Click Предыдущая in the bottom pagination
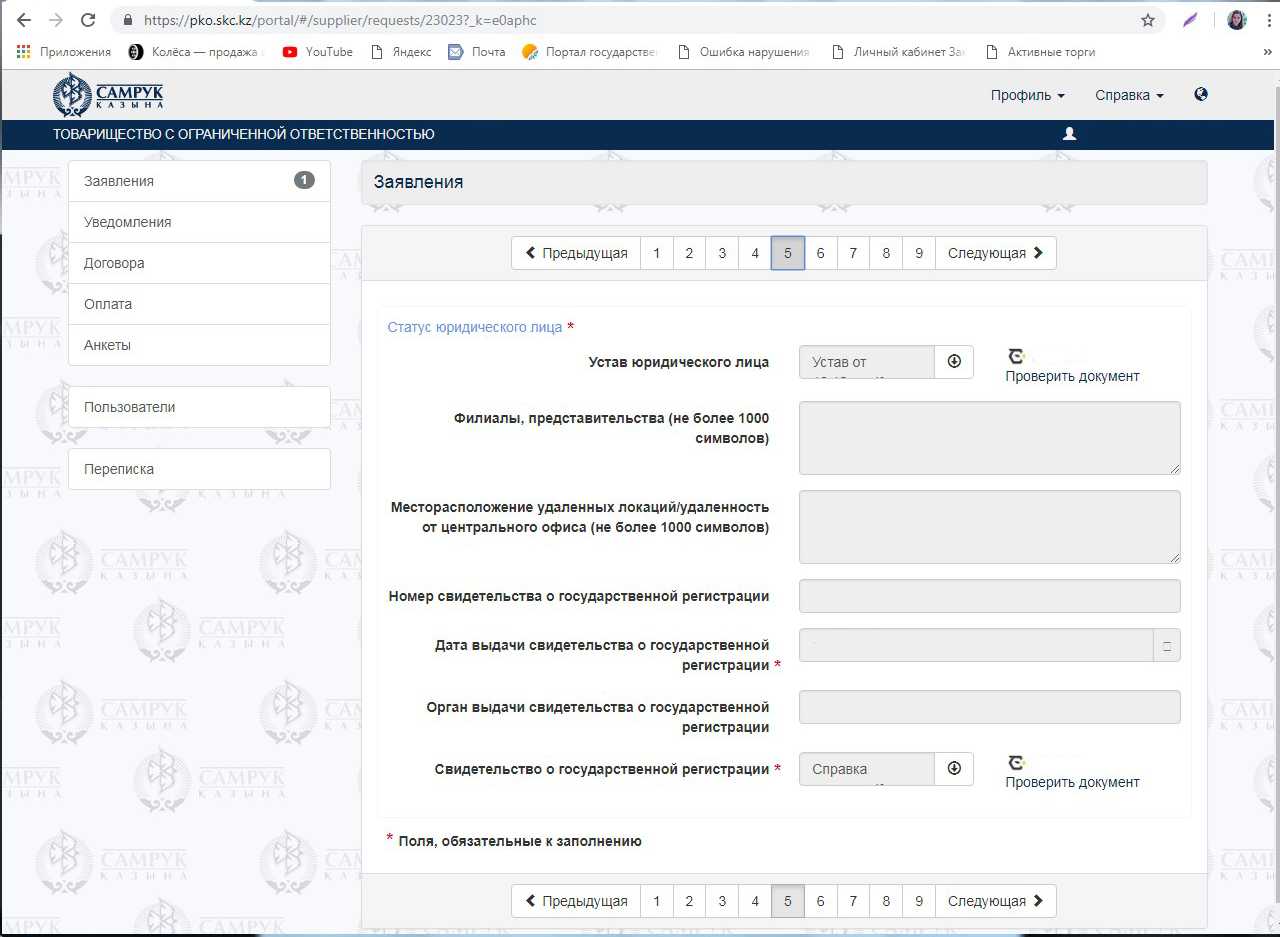1280x937 pixels. coord(576,901)
